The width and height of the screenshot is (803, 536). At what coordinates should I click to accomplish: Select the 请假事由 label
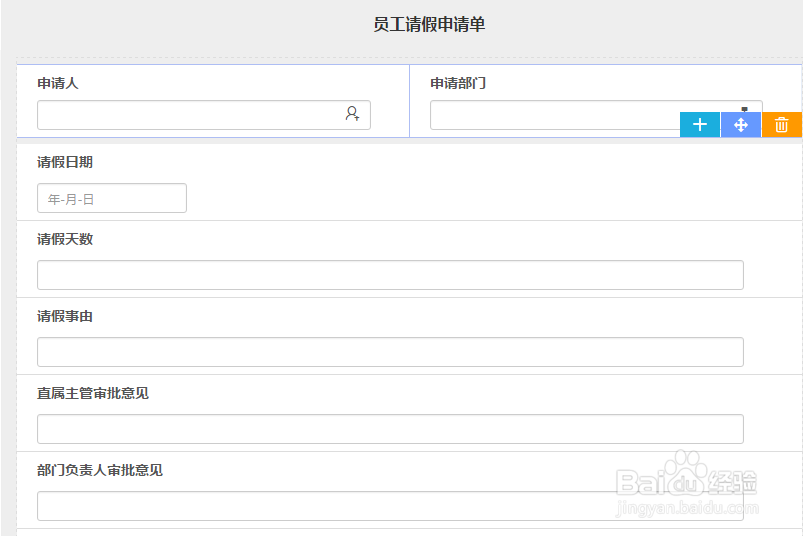click(65, 316)
